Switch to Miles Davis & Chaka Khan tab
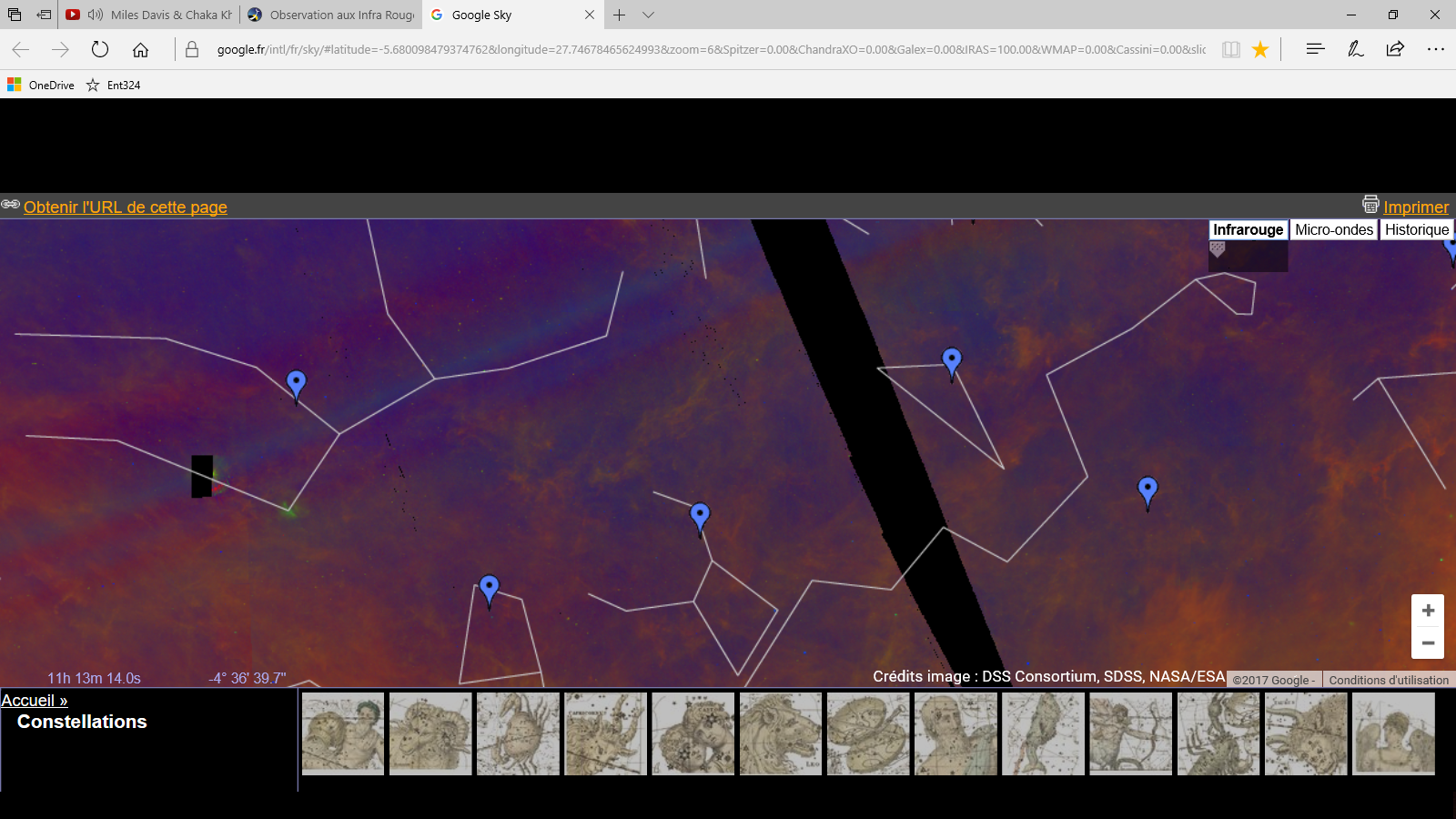 149,15
